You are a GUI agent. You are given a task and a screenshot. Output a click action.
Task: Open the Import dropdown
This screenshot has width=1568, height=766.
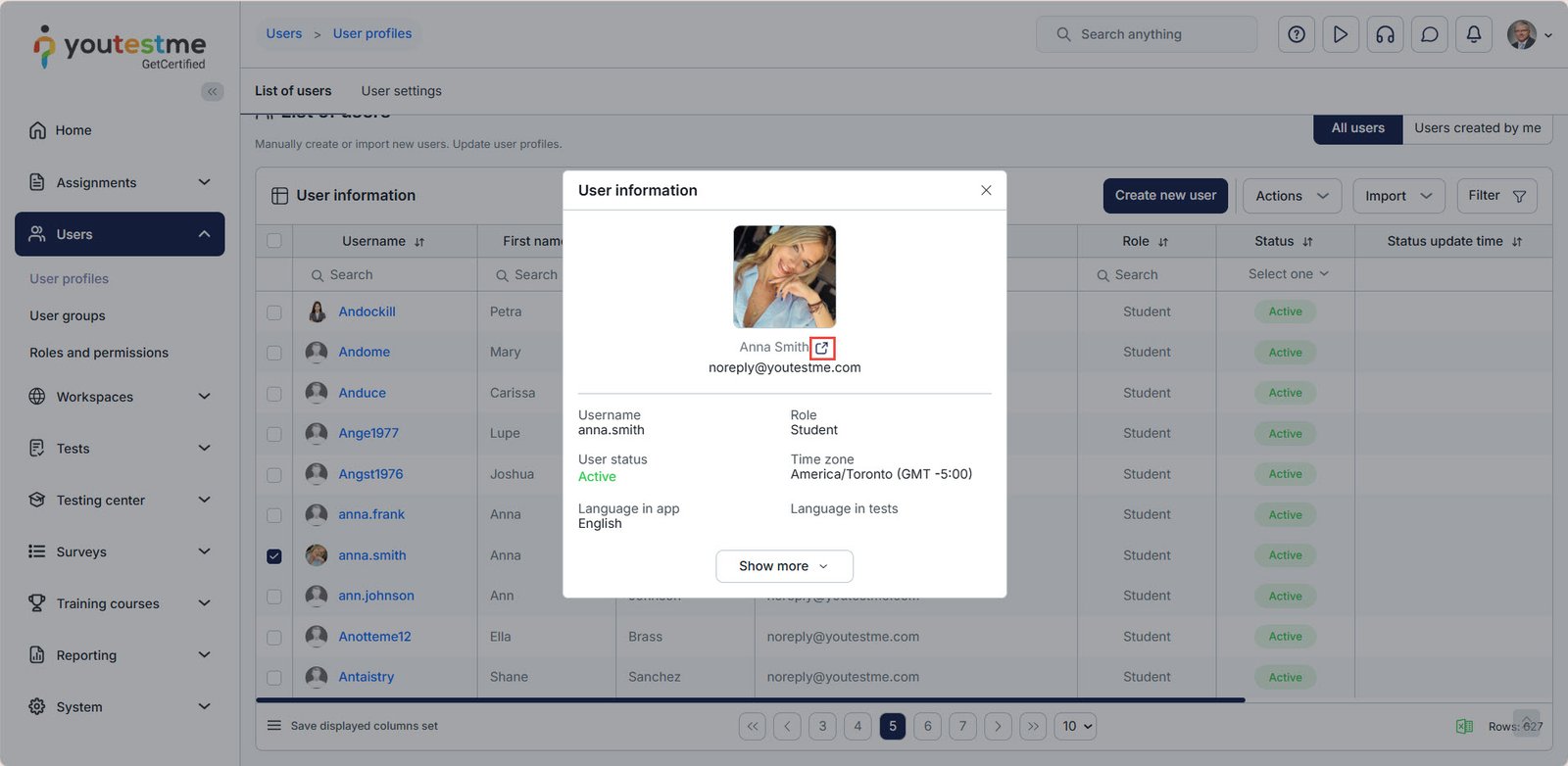[x=1397, y=196]
